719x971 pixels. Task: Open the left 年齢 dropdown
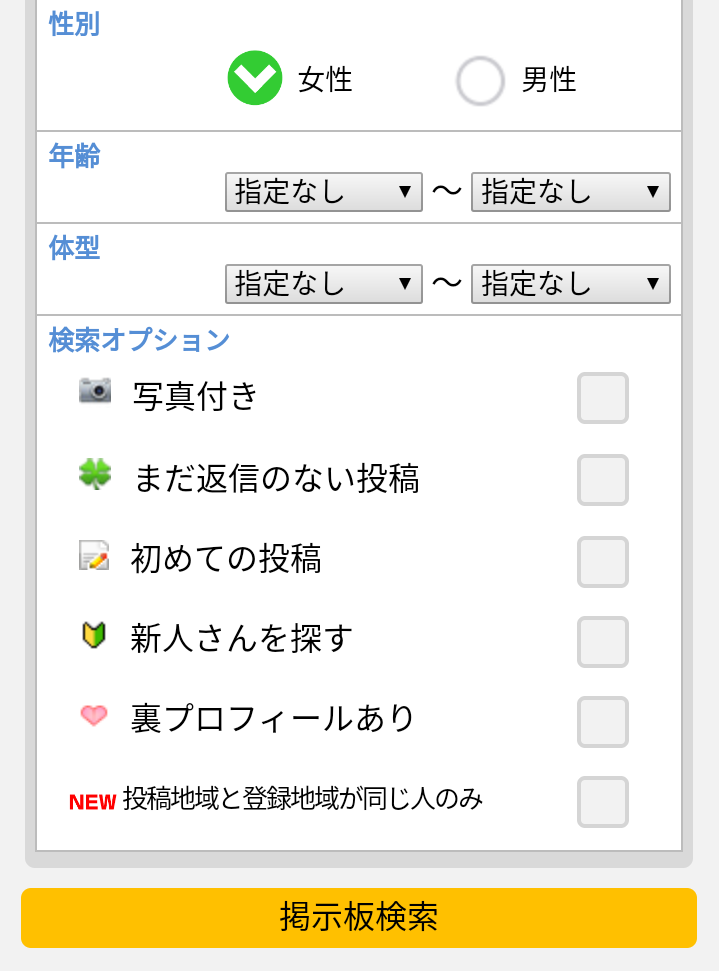pos(323,191)
